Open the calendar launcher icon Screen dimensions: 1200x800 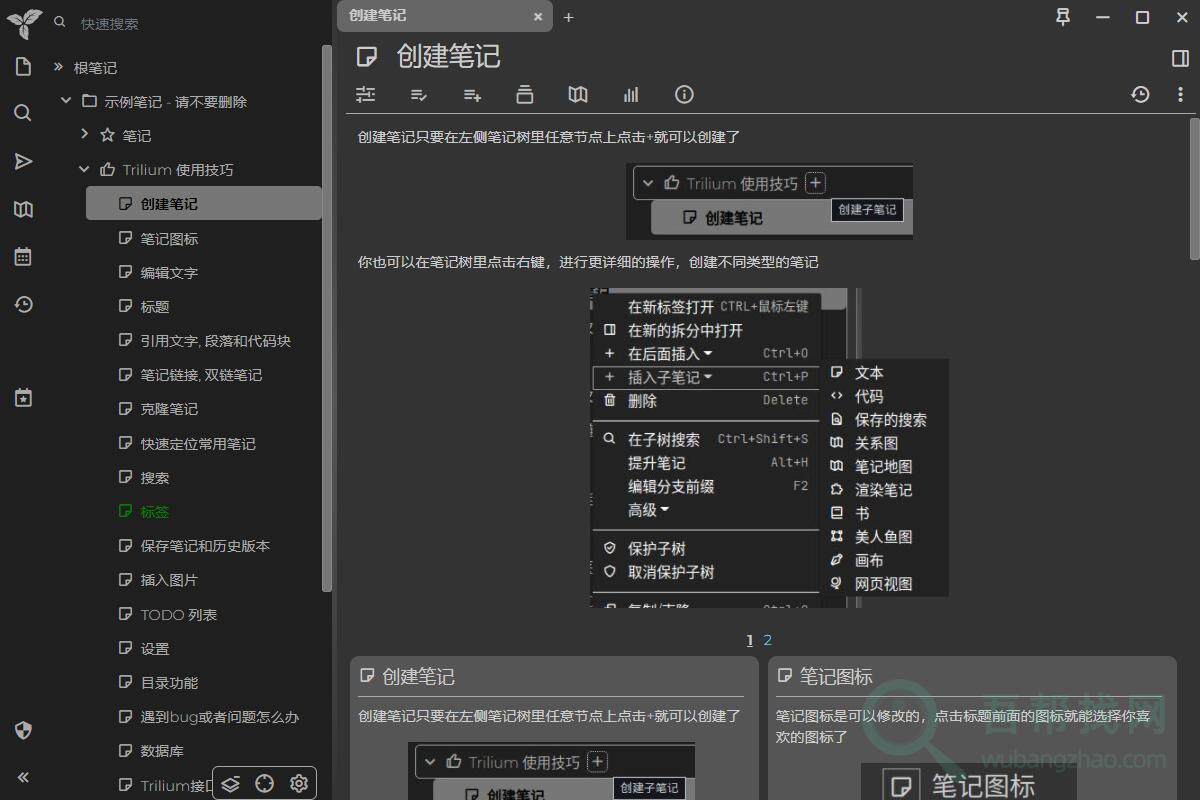(23, 257)
